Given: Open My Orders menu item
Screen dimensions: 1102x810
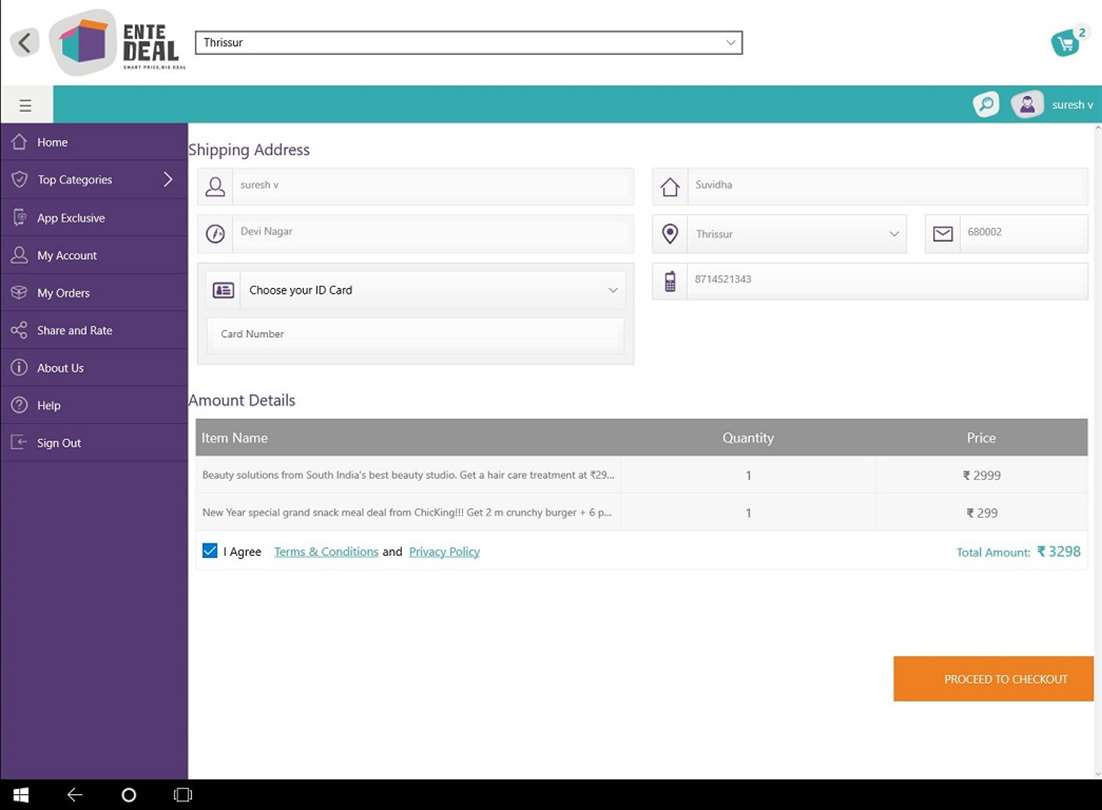Looking at the screenshot, I should [x=94, y=292].
